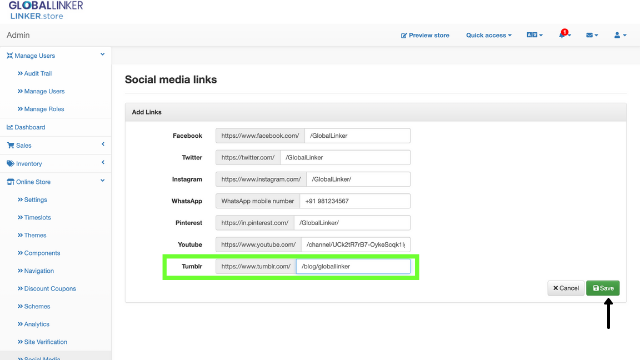Click the https://www.facebook.com/ prefix text

pos(260,136)
